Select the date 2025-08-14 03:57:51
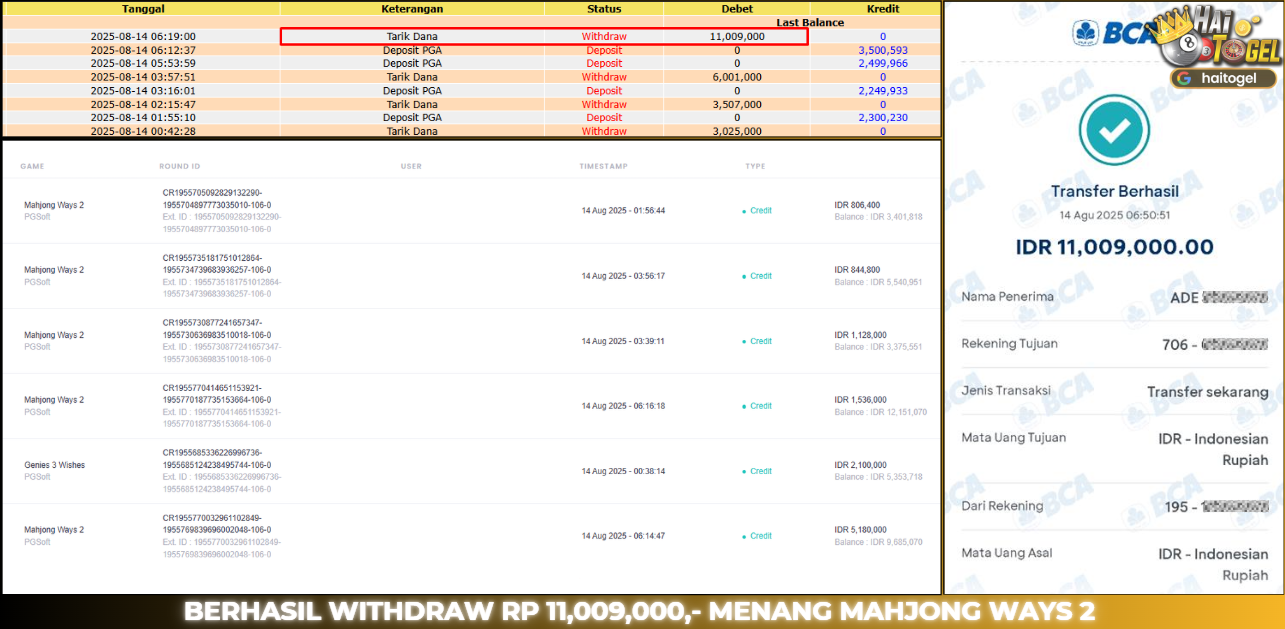1285x629 pixels. point(143,77)
